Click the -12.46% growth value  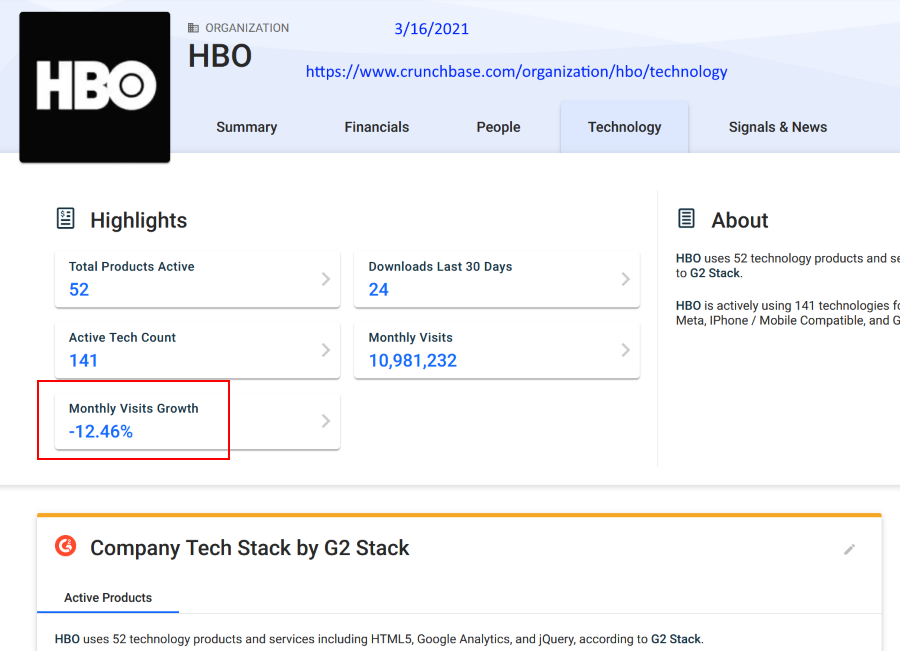(101, 432)
